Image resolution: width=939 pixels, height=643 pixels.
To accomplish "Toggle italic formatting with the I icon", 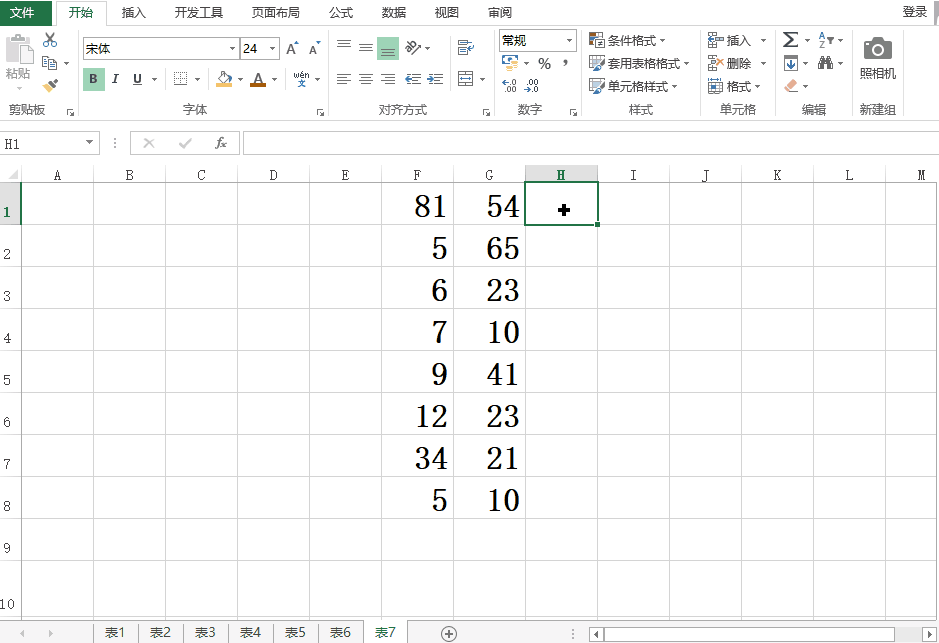I will coord(114,78).
